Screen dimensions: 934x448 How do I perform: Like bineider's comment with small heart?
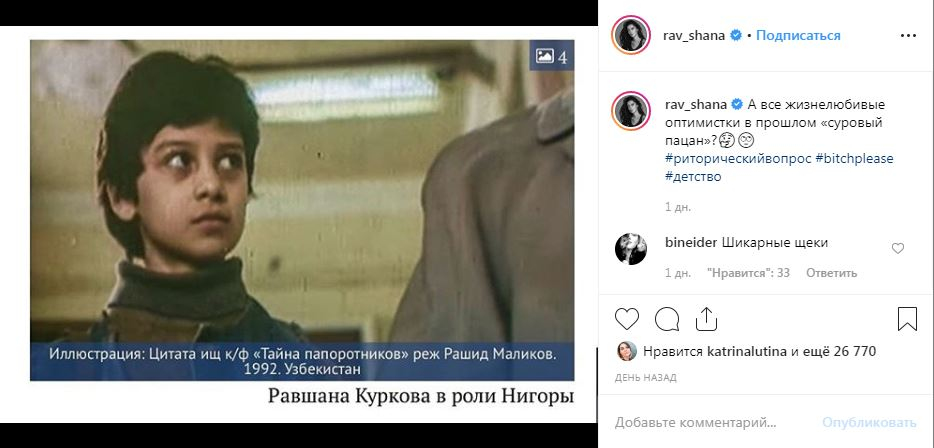click(898, 248)
